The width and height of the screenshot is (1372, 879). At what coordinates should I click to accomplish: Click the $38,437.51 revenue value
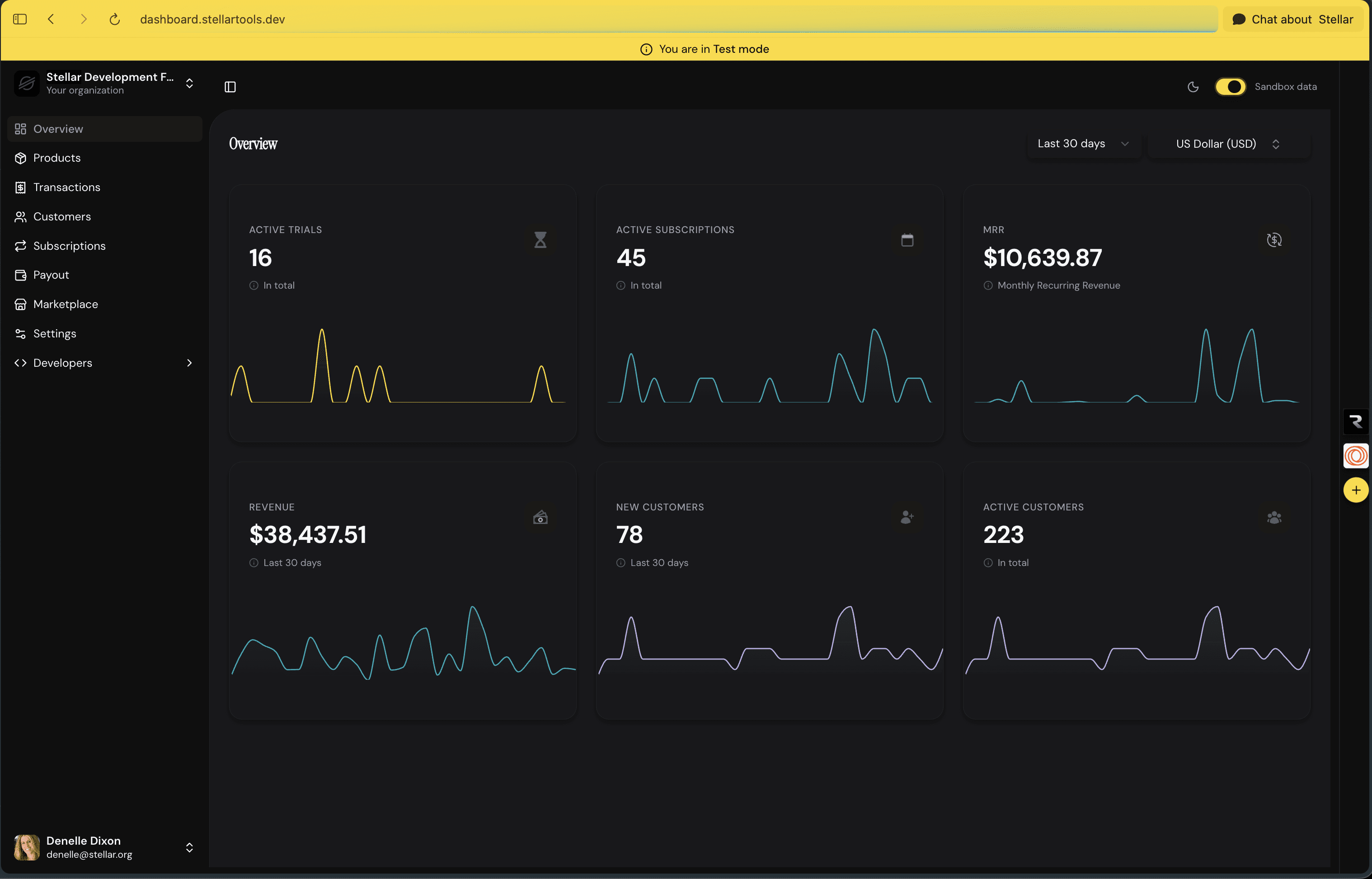tap(308, 535)
